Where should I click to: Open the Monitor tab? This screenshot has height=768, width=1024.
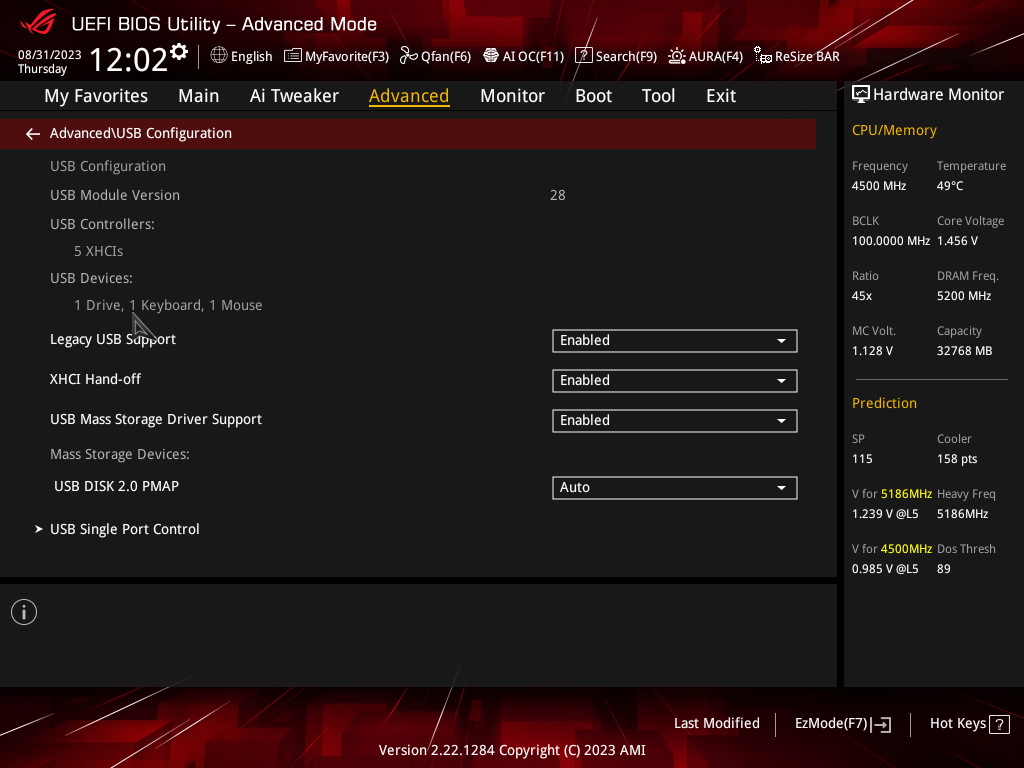coord(512,96)
